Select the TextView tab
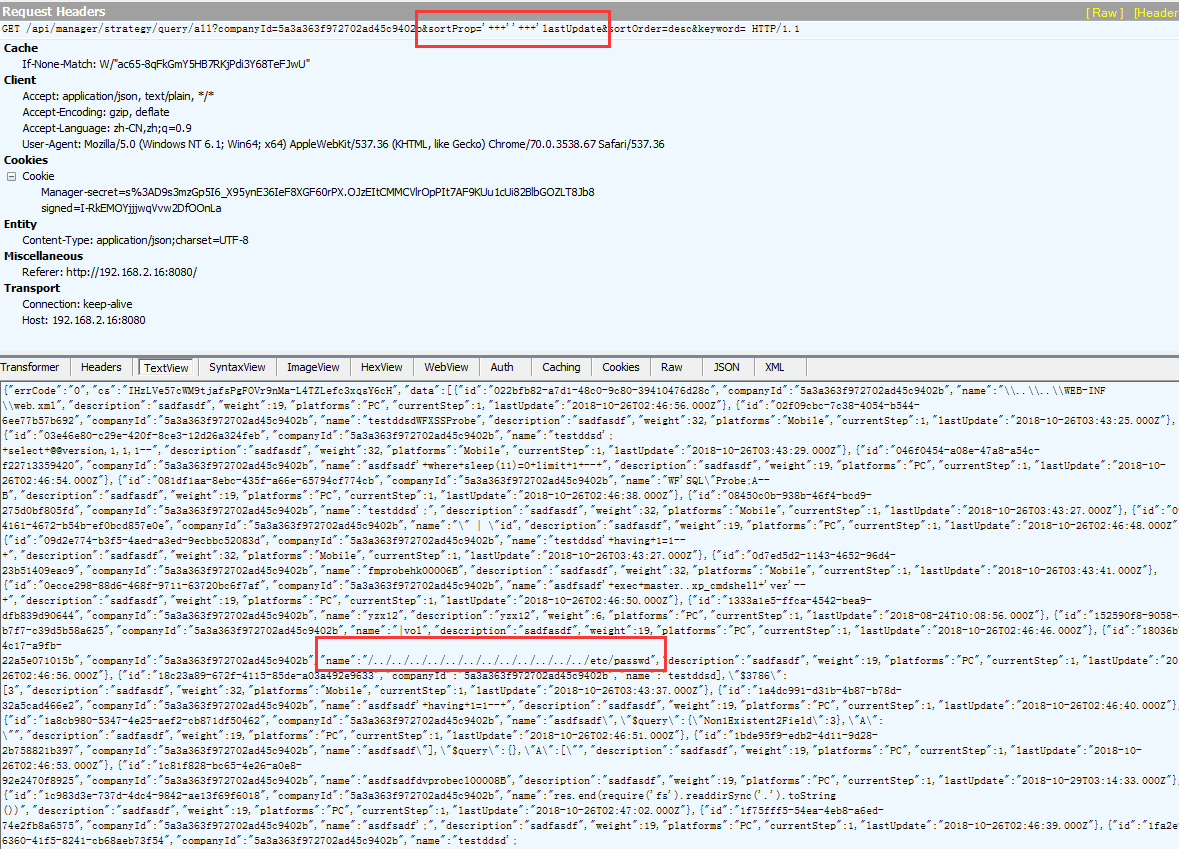This screenshot has width=1179, height=849. tap(166, 368)
